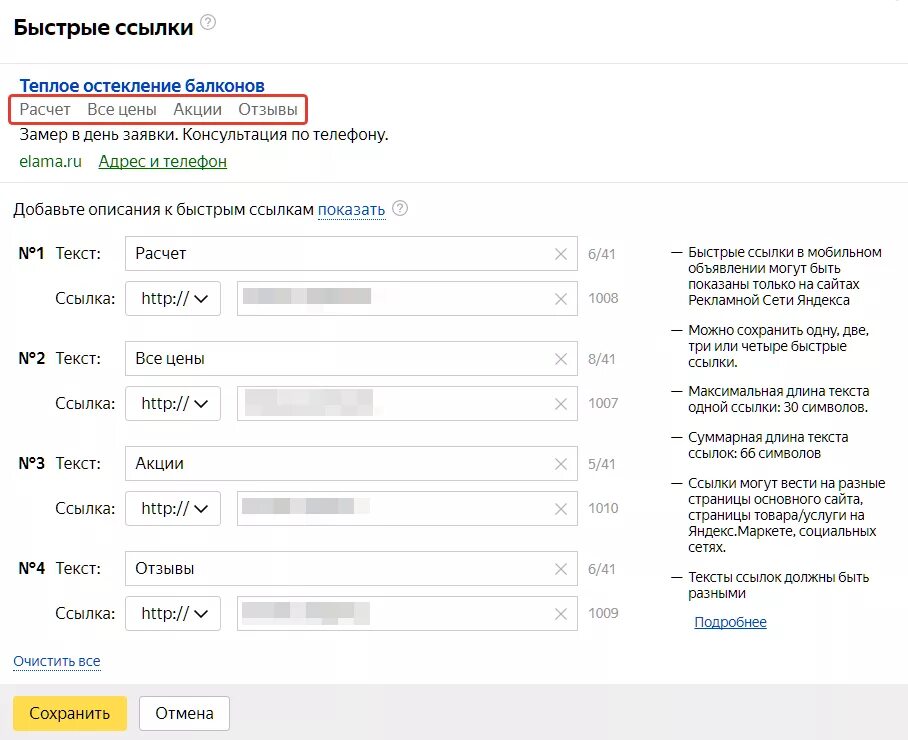This screenshot has height=740, width=908.
Task: Expand http:// protocol dropdown for link №3
Action: click(x=173, y=508)
